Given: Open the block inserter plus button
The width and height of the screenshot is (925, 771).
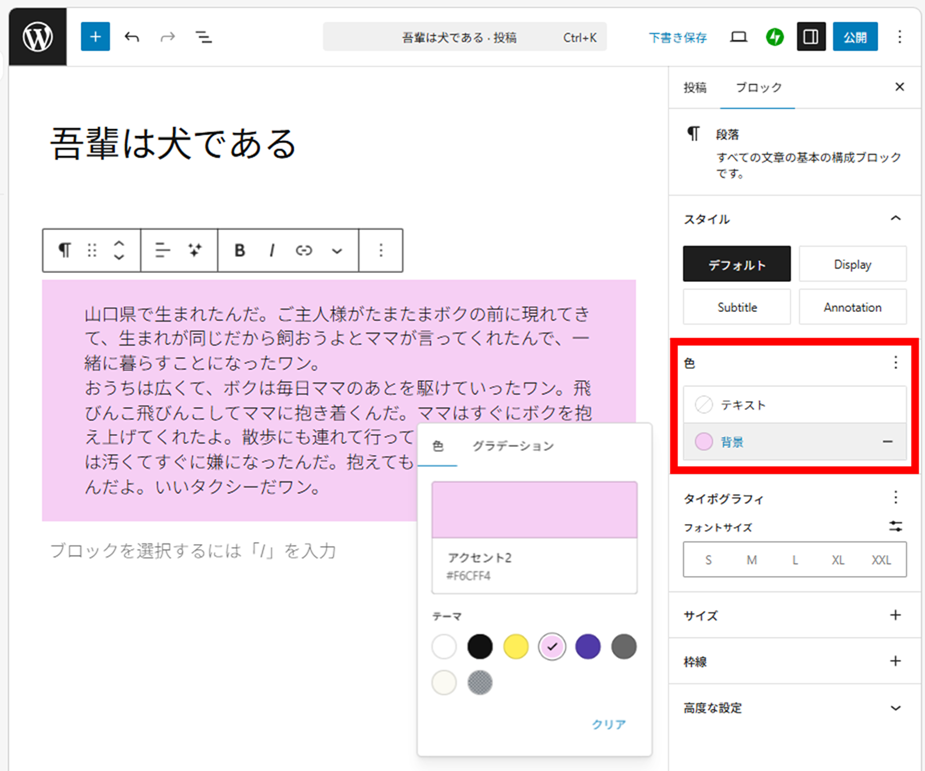Looking at the screenshot, I should click(95, 37).
